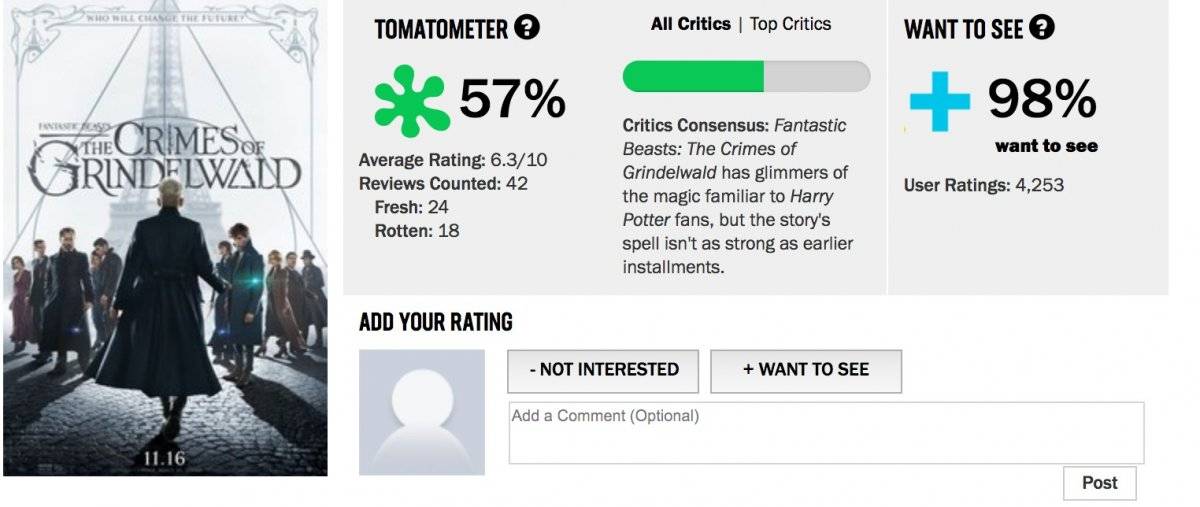Switch to the All Critics tab
Viewport: 1200px width, 507px height.
(x=690, y=23)
